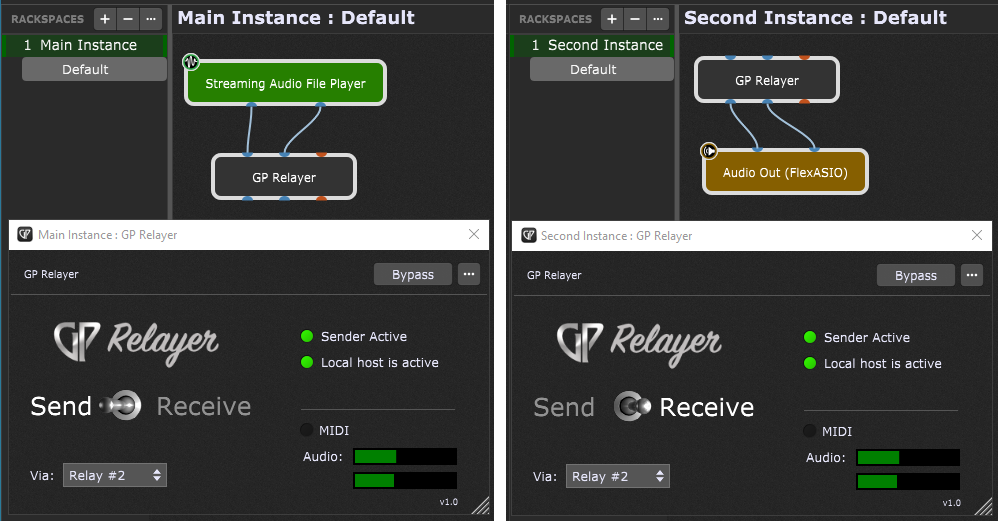Click the Streaming Audio File Player block
This screenshot has width=998, height=521.
point(285,83)
